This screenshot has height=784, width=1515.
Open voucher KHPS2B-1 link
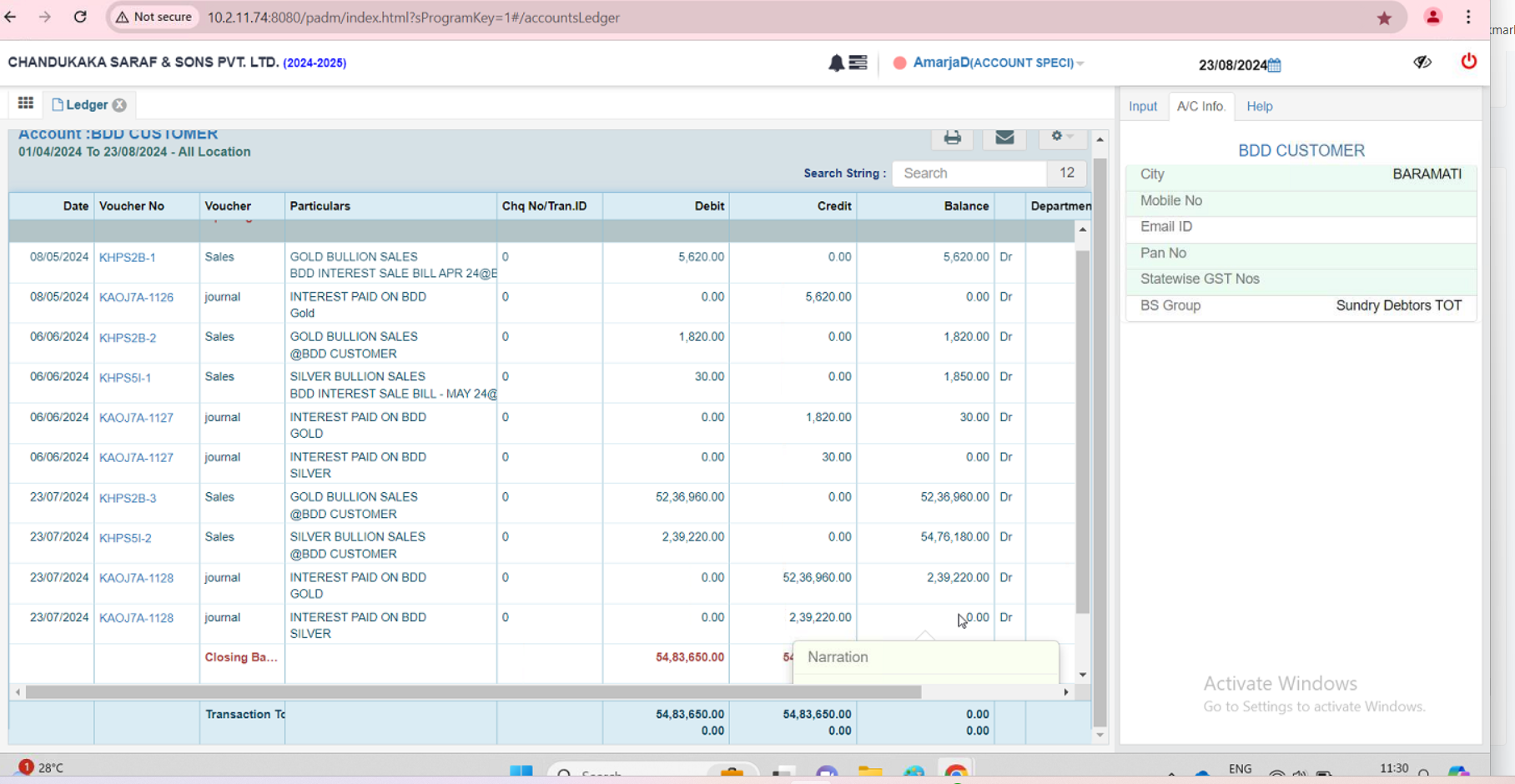click(x=127, y=258)
